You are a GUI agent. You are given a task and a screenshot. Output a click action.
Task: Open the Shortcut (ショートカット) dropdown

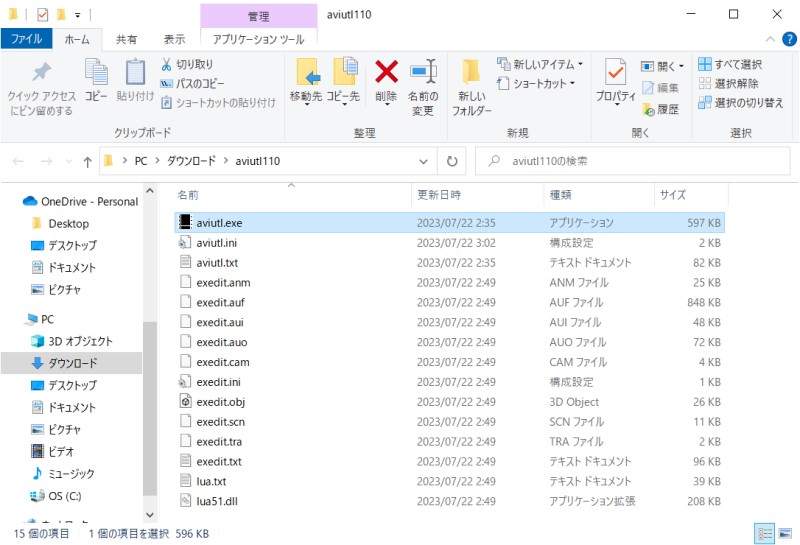coord(536,83)
